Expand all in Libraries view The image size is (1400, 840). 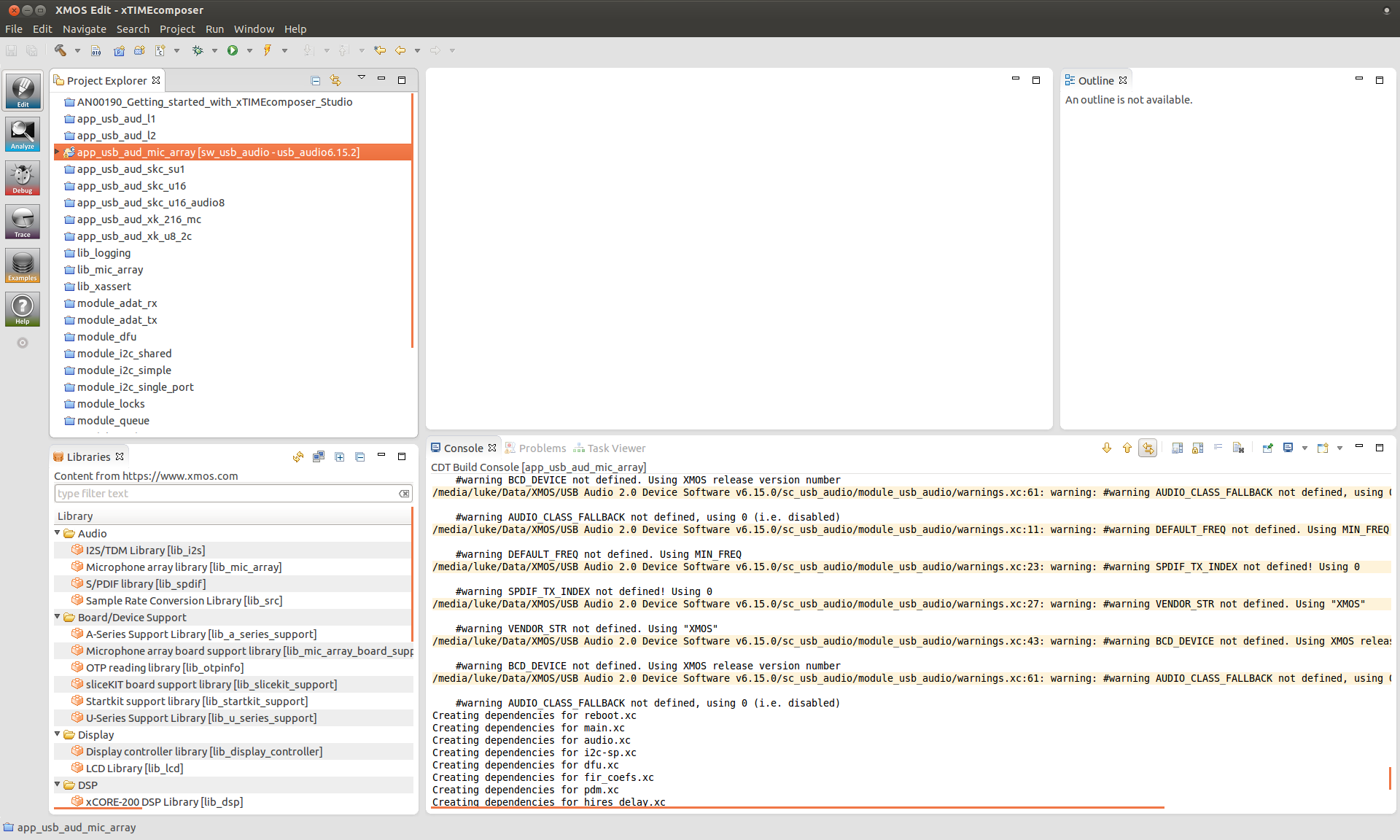pyautogui.click(x=340, y=456)
